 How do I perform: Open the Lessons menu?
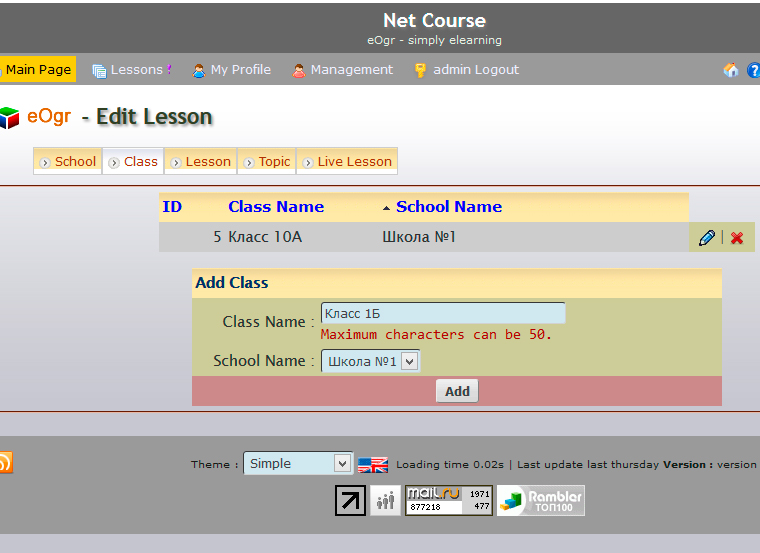[x=132, y=70]
